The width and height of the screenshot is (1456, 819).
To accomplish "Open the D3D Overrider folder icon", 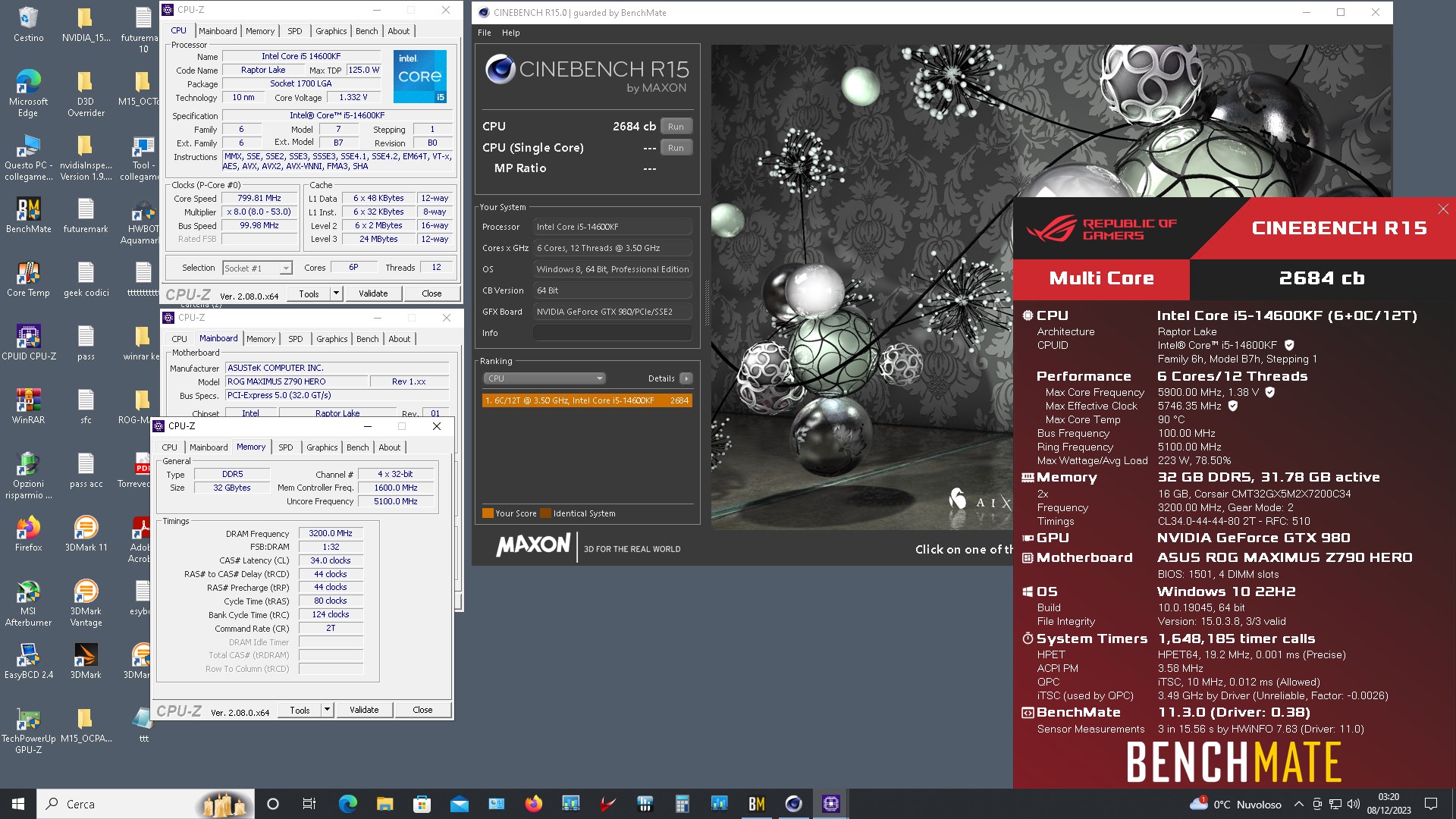I will pyautogui.click(x=86, y=93).
